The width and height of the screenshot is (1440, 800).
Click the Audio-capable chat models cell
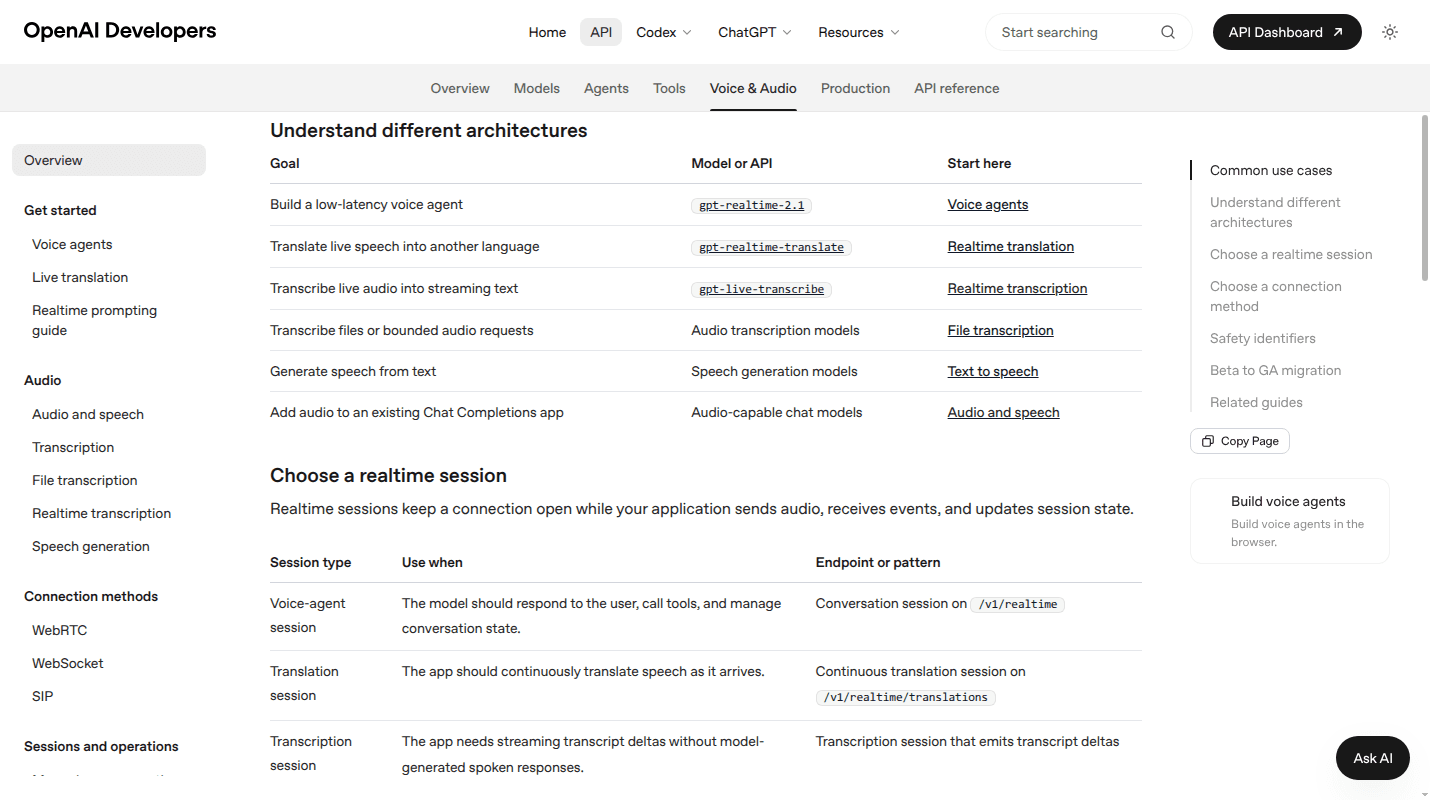(x=776, y=412)
